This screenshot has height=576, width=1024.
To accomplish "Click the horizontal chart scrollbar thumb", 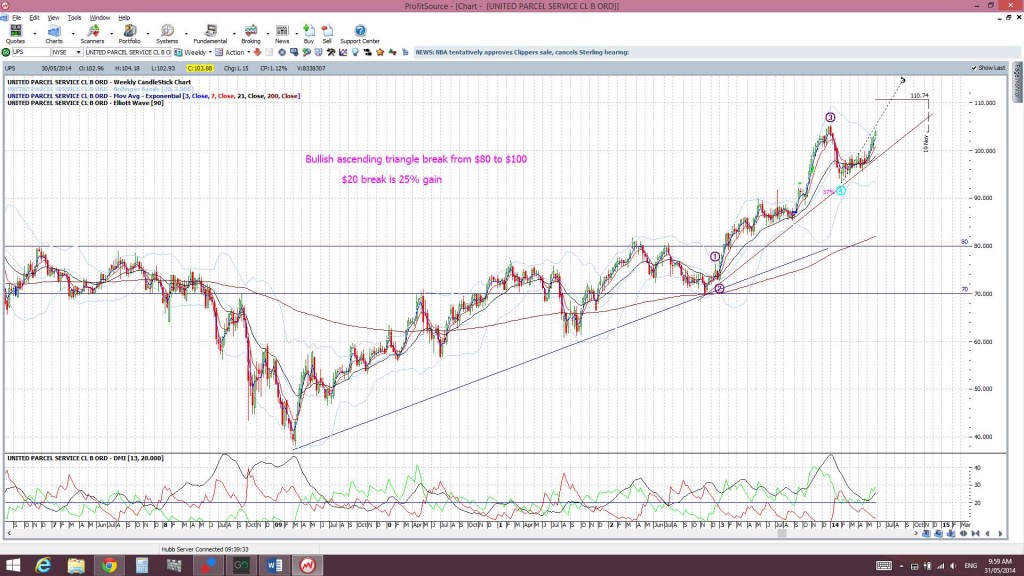I will coord(782,534).
